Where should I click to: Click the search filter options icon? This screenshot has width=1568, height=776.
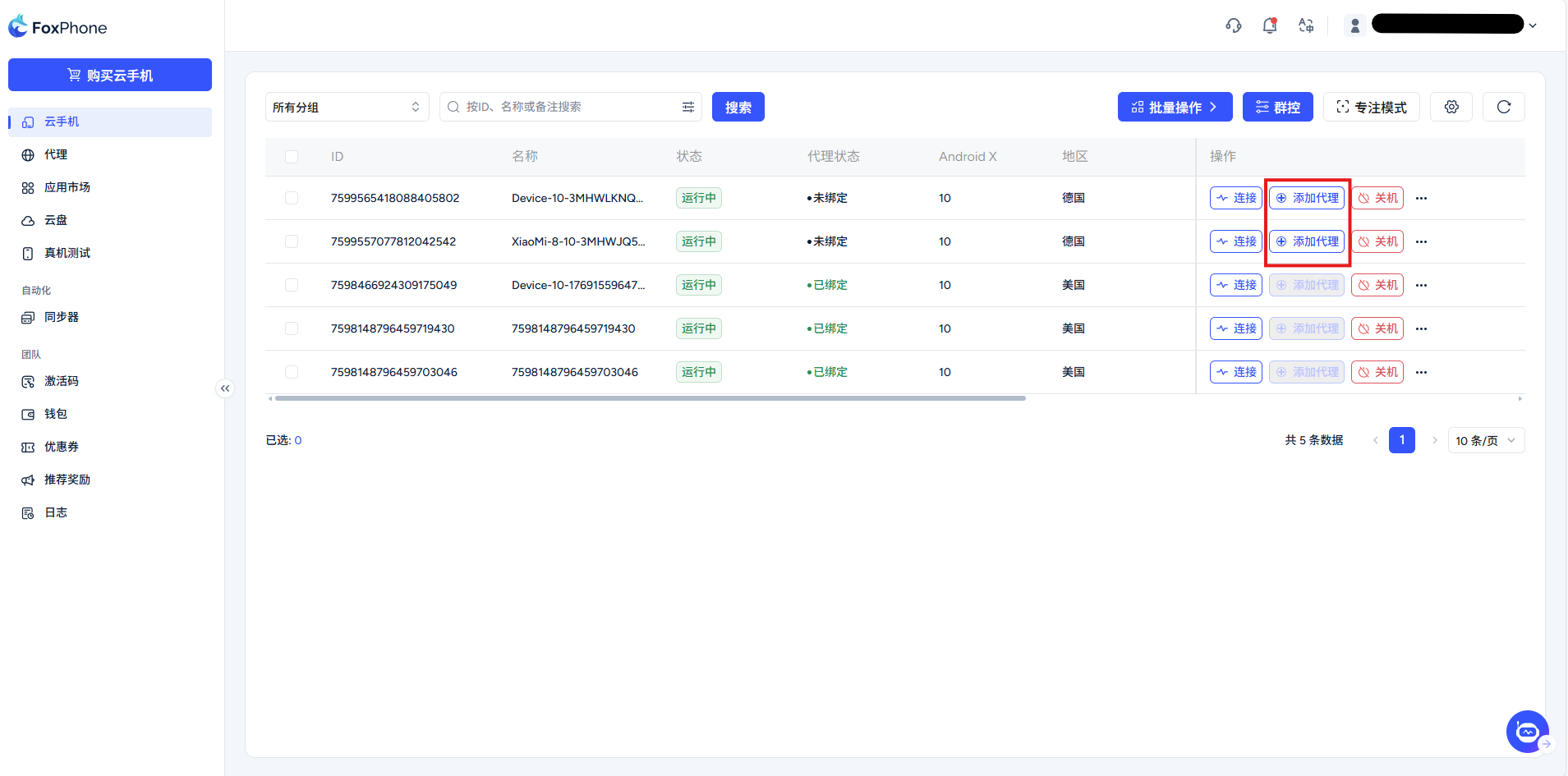pyautogui.click(x=688, y=107)
